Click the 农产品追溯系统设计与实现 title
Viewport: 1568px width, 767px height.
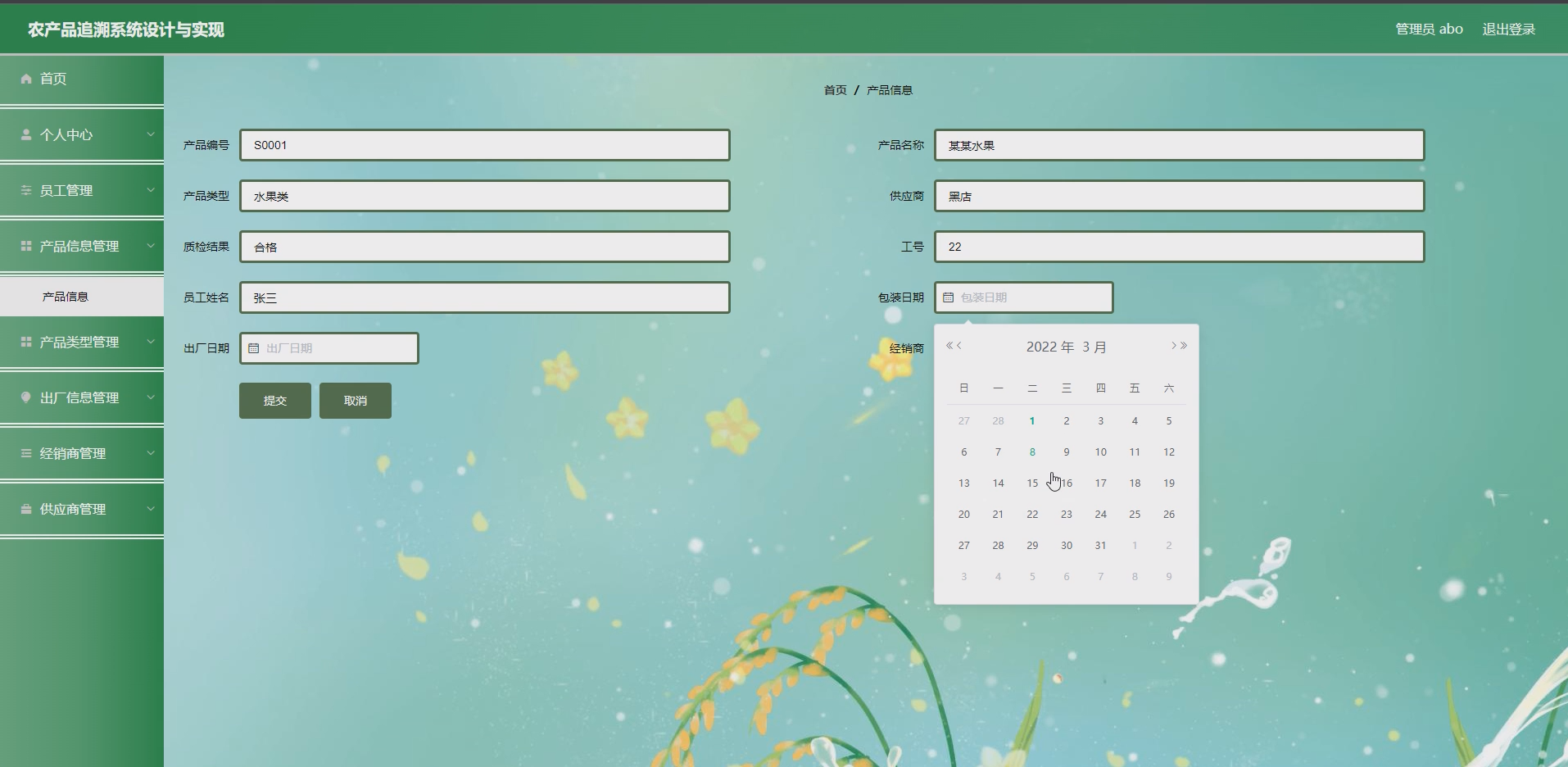click(126, 29)
